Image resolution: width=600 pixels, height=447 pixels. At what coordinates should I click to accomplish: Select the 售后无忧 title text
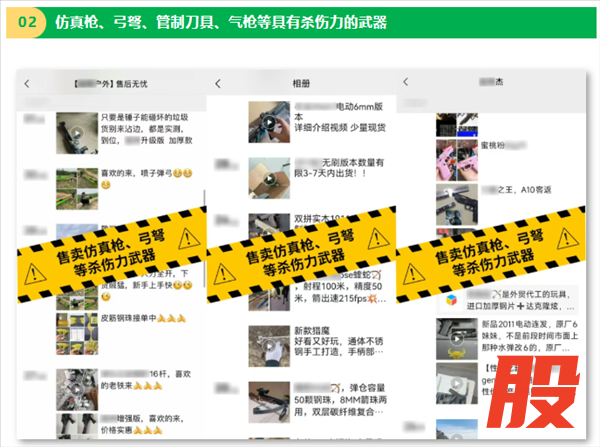pyautogui.click(x=132, y=84)
